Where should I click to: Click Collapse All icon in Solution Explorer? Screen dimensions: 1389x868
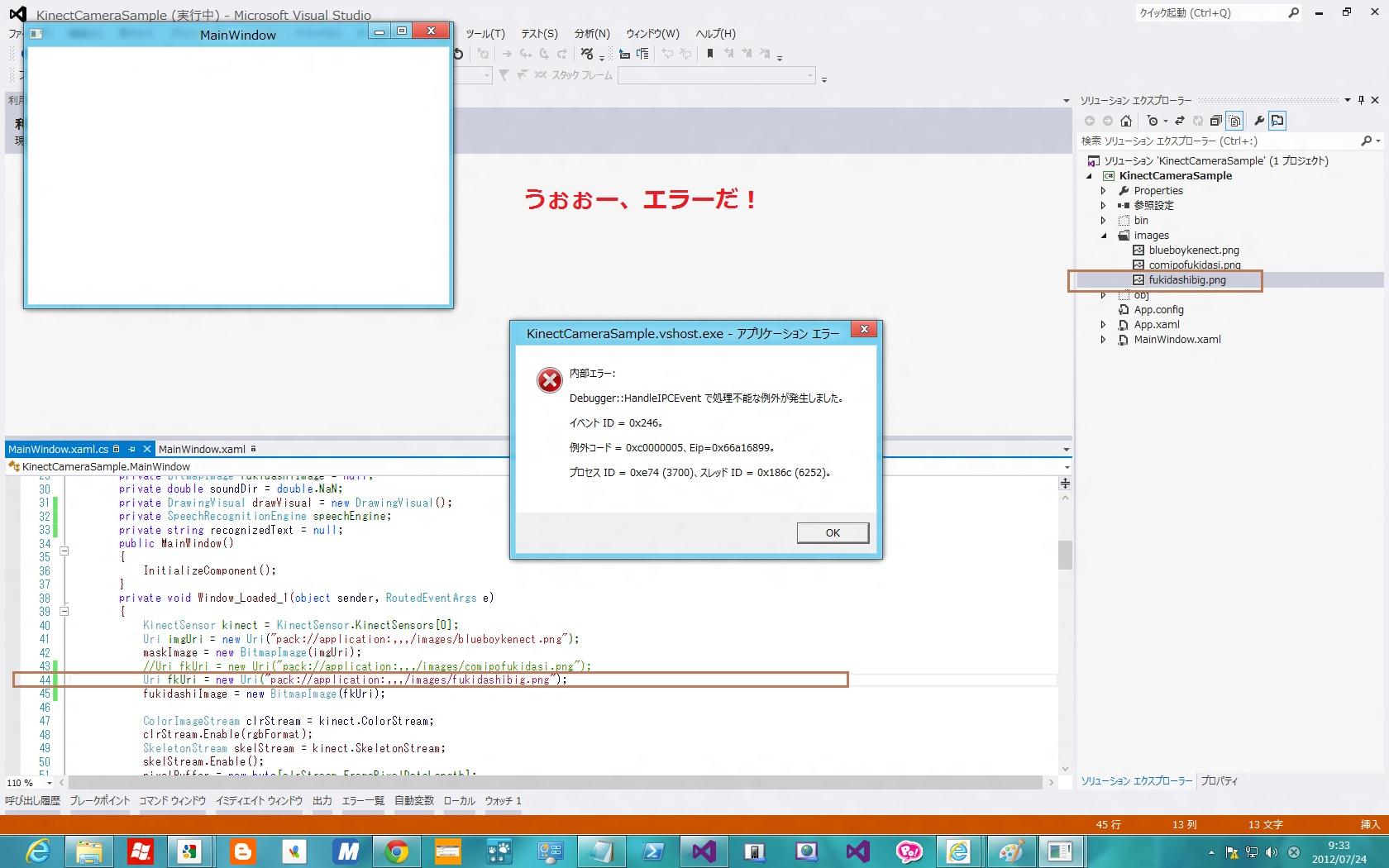click(x=1215, y=121)
